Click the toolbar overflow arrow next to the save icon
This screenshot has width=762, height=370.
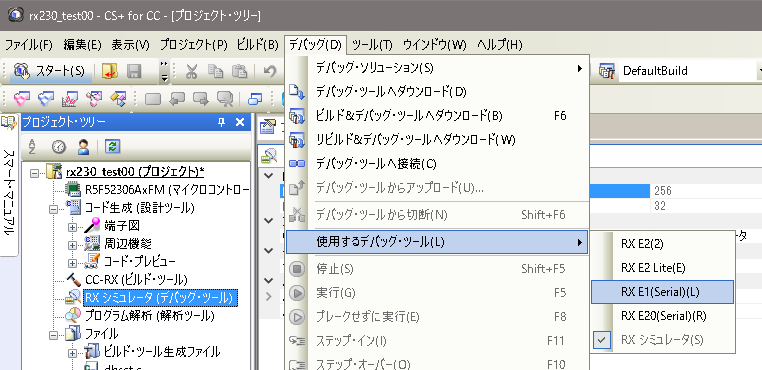(164, 71)
